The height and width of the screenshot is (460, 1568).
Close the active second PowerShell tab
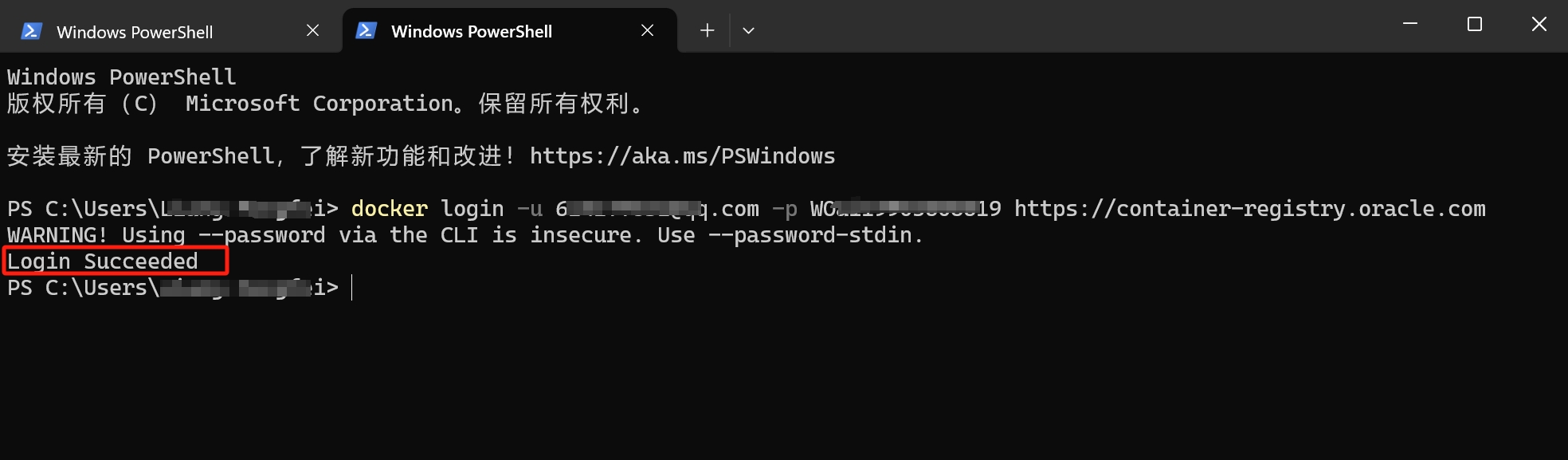coord(648,30)
